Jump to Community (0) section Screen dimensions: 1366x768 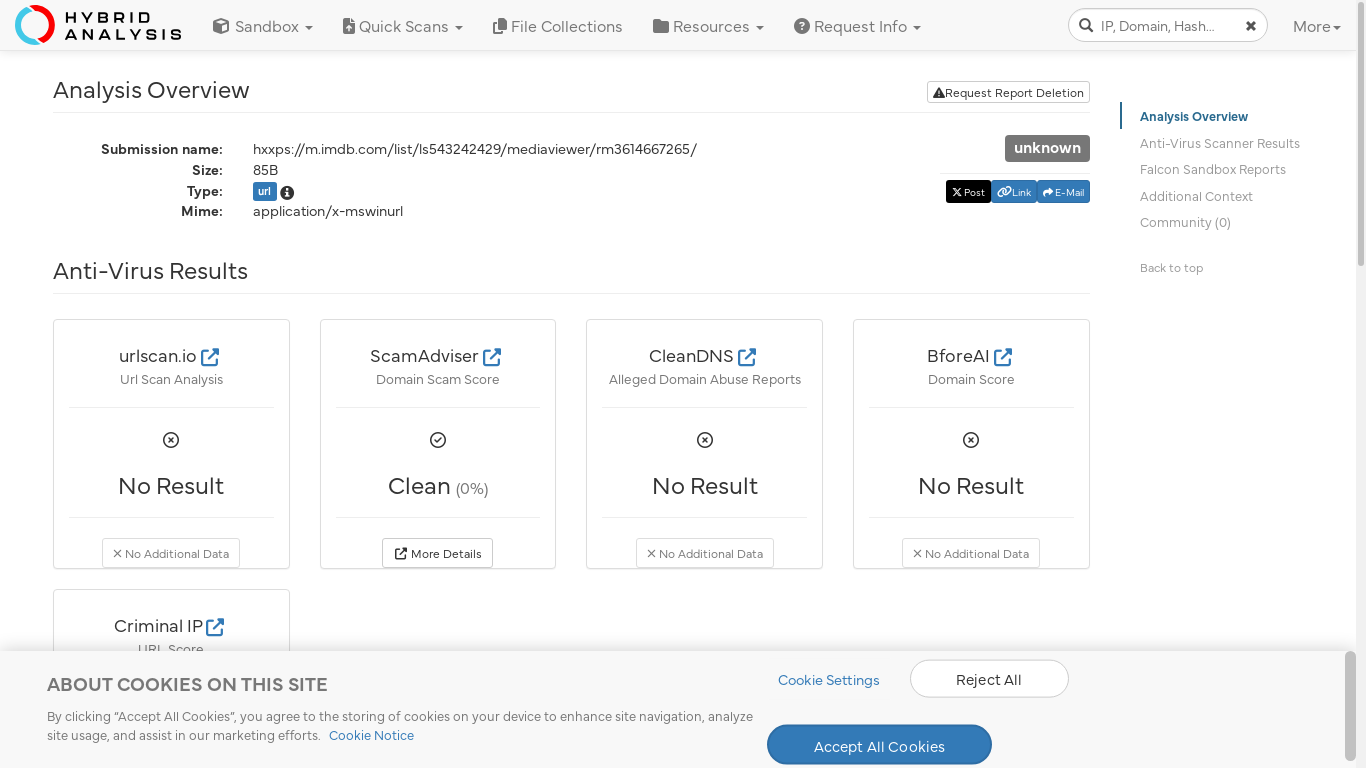point(1185,222)
